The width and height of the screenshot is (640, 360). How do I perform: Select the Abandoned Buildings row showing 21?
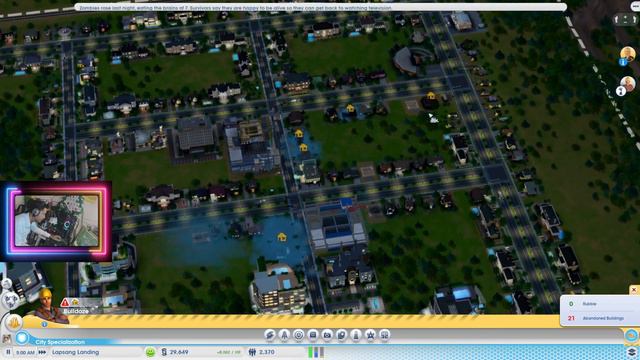(x=600, y=318)
